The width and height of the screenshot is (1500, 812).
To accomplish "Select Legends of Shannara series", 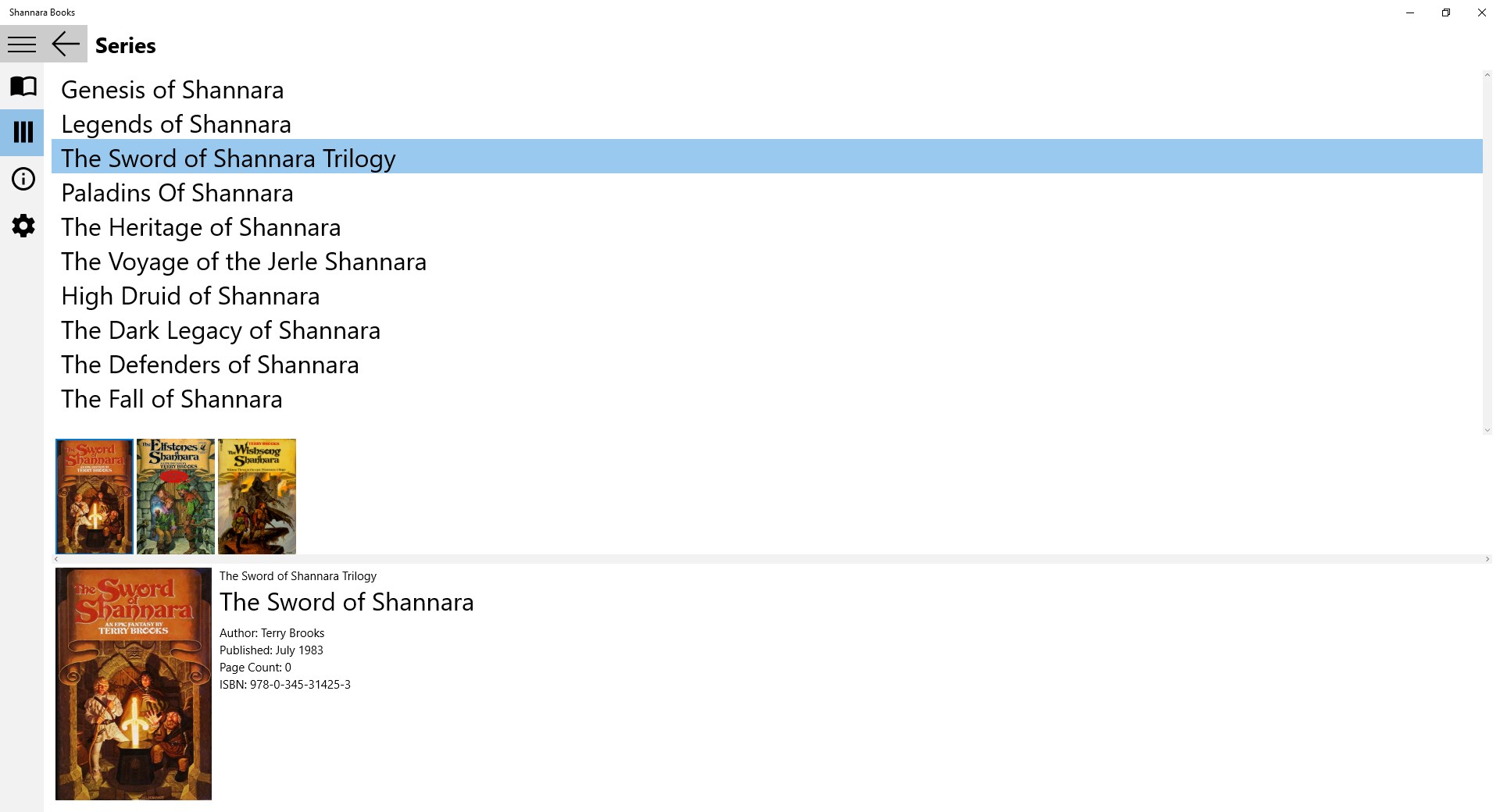I will tap(176, 124).
